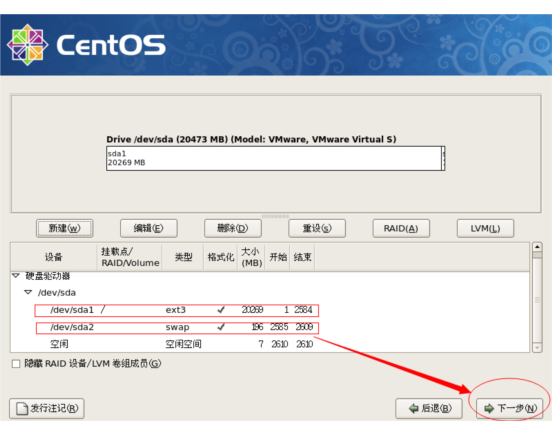Viewport: 557px width, 426px height.
Task: Collapse the 硬盘驱动器 tree node
Action: point(16,275)
